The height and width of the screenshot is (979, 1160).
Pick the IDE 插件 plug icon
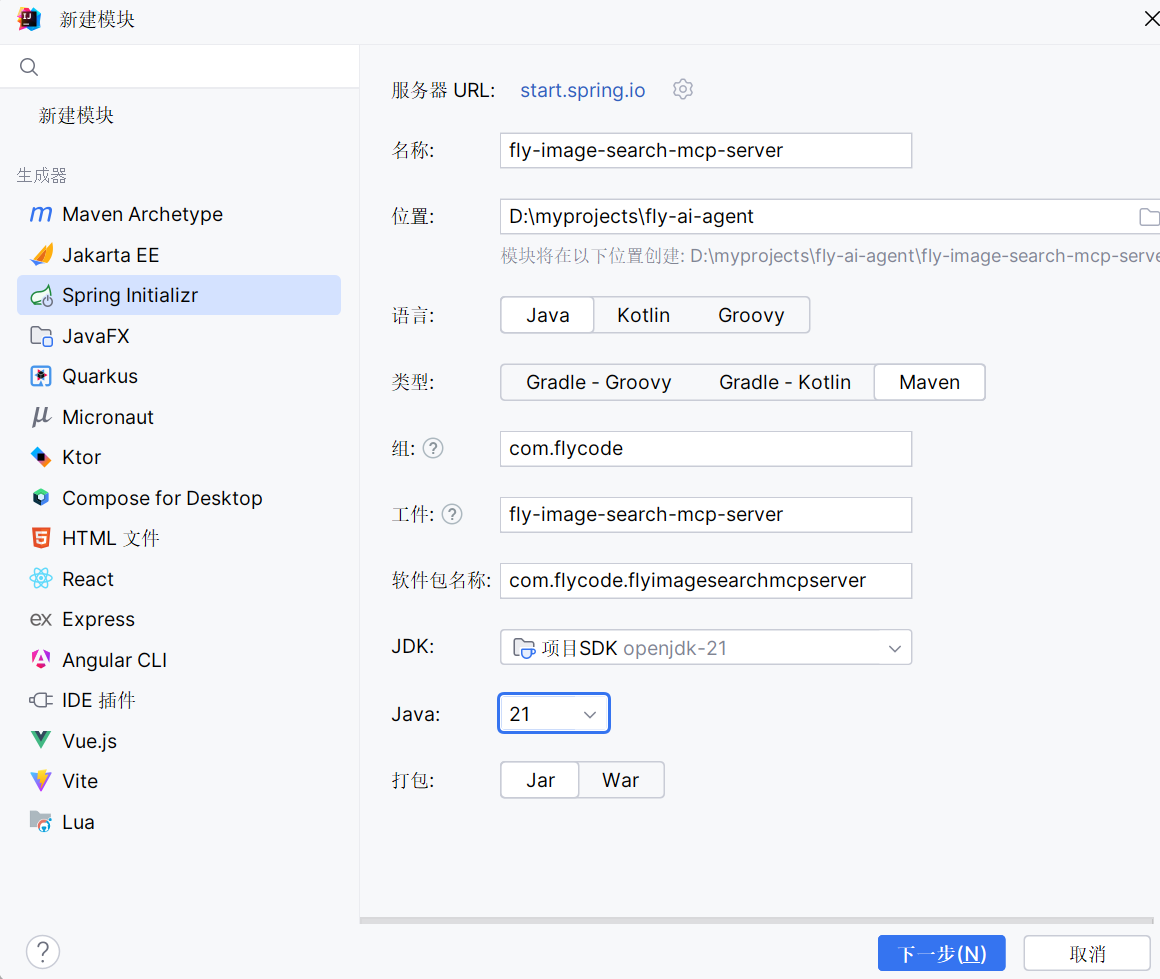click(x=41, y=700)
